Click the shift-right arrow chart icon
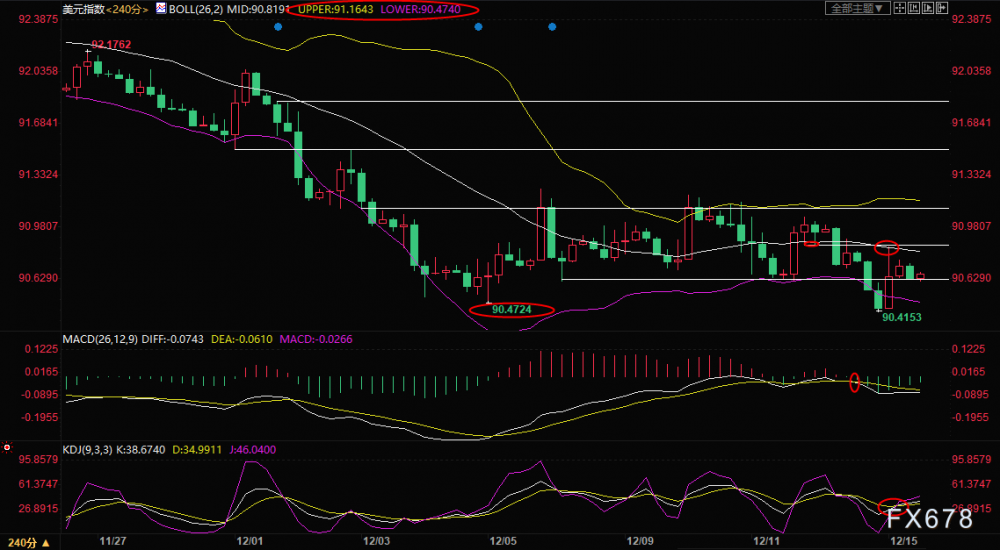The image size is (1000, 550). point(942,8)
